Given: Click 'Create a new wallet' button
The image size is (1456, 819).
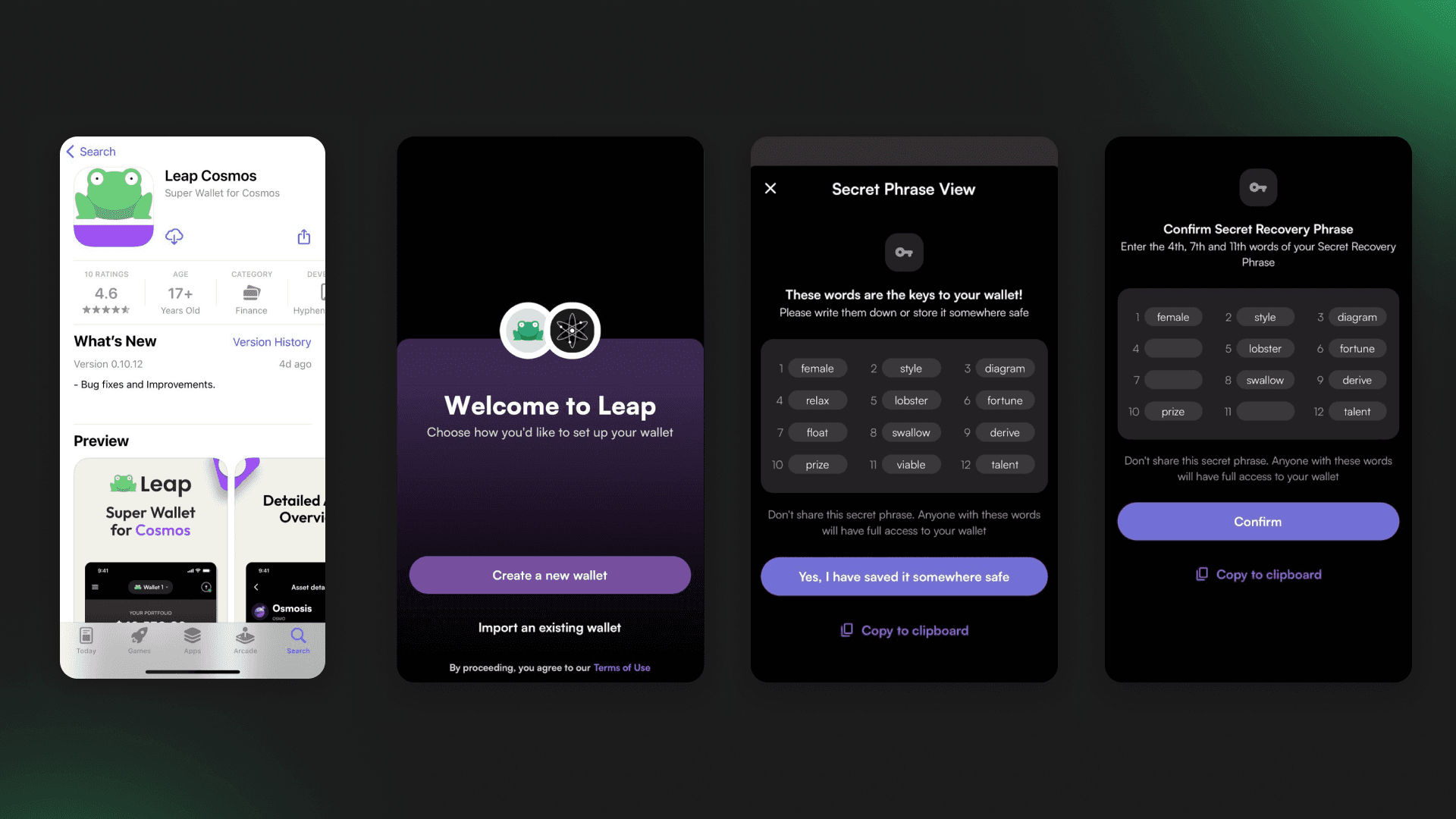Looking at the screenshot, I should (549, 574).
